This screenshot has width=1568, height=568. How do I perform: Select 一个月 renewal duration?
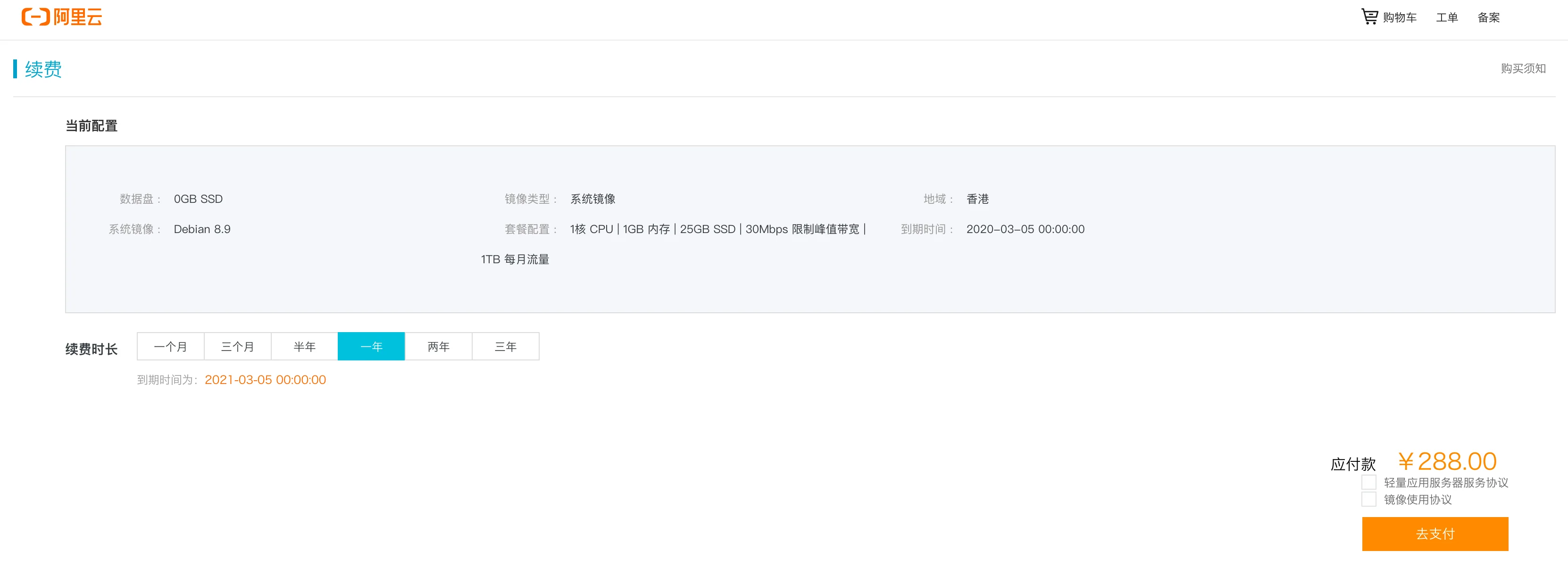[170, 346]
